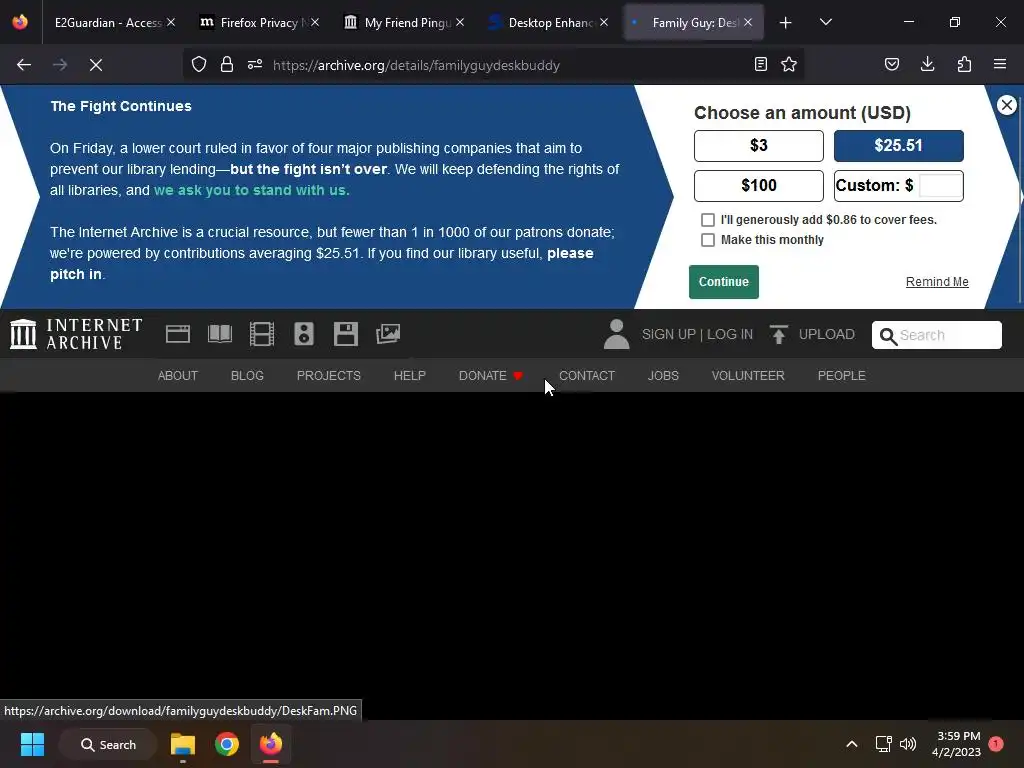Image resolution: width=1024 pixels, height=768 pixels.
Task: Open the Firefox downloads panel
Action: coord(927,65)
